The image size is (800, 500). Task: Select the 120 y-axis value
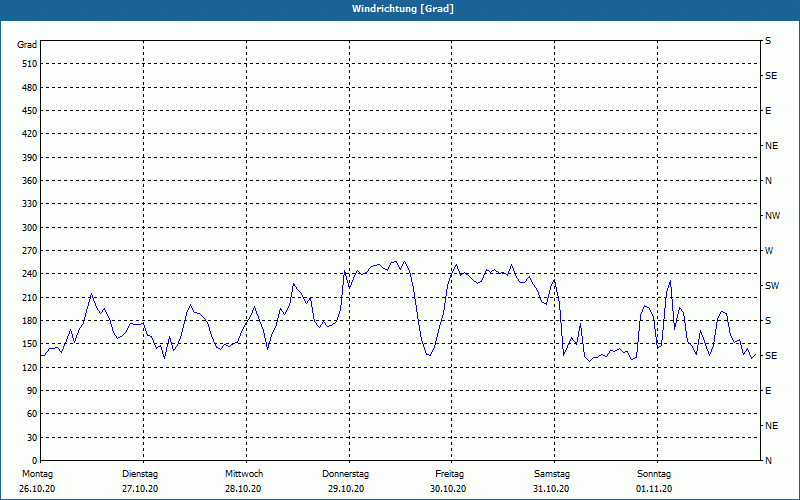pos(29,367)
